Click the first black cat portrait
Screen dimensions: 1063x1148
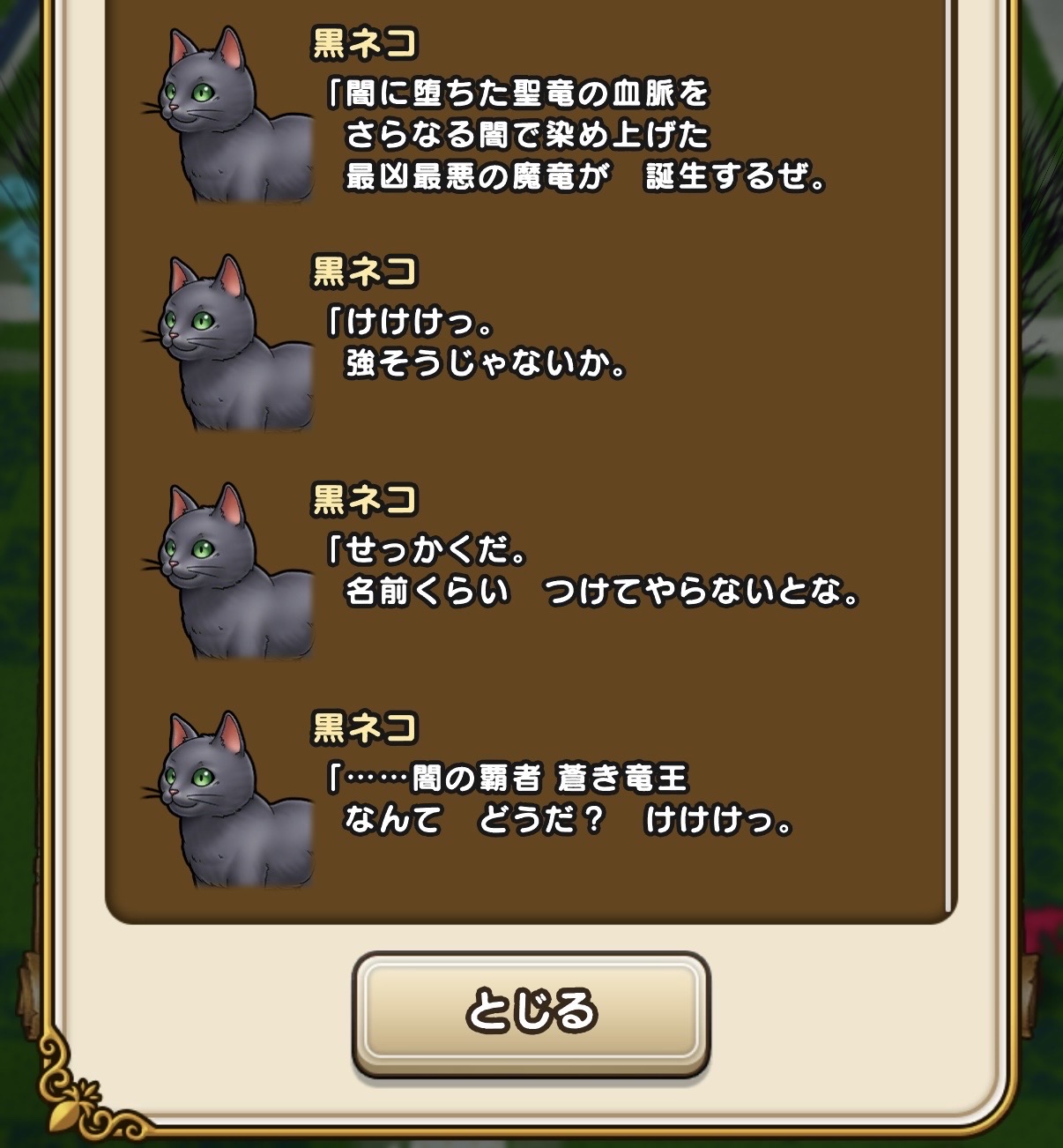pyautogui.click(x=229, y=115)
